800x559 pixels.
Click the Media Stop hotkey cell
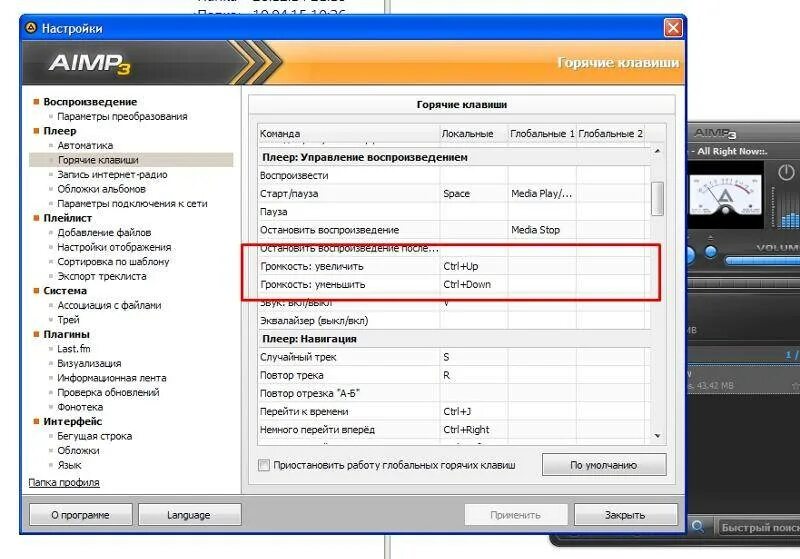542,230
